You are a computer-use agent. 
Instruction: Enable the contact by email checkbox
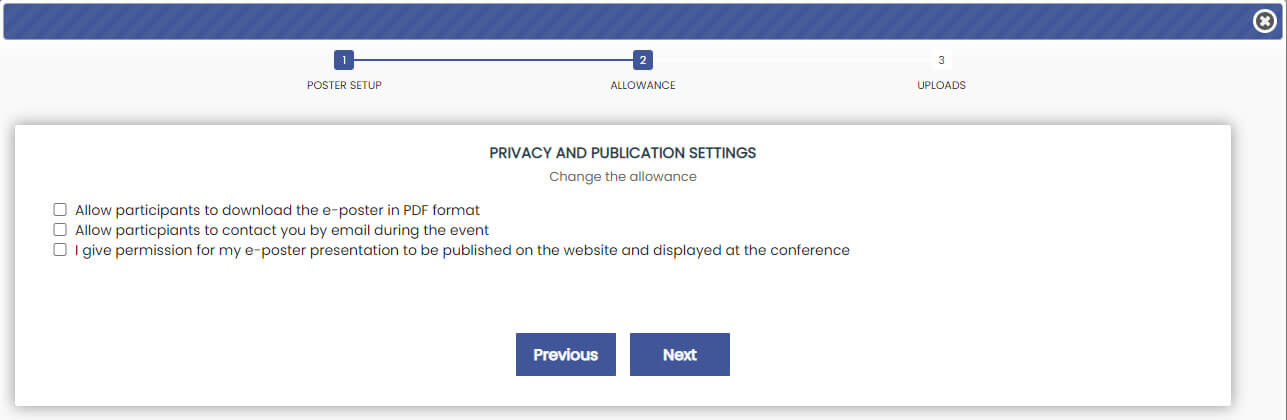[60, 230]
